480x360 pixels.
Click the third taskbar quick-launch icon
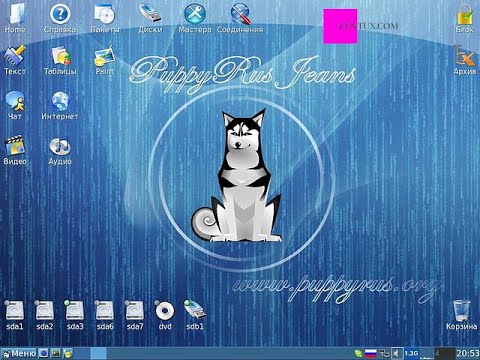point(68,353)
